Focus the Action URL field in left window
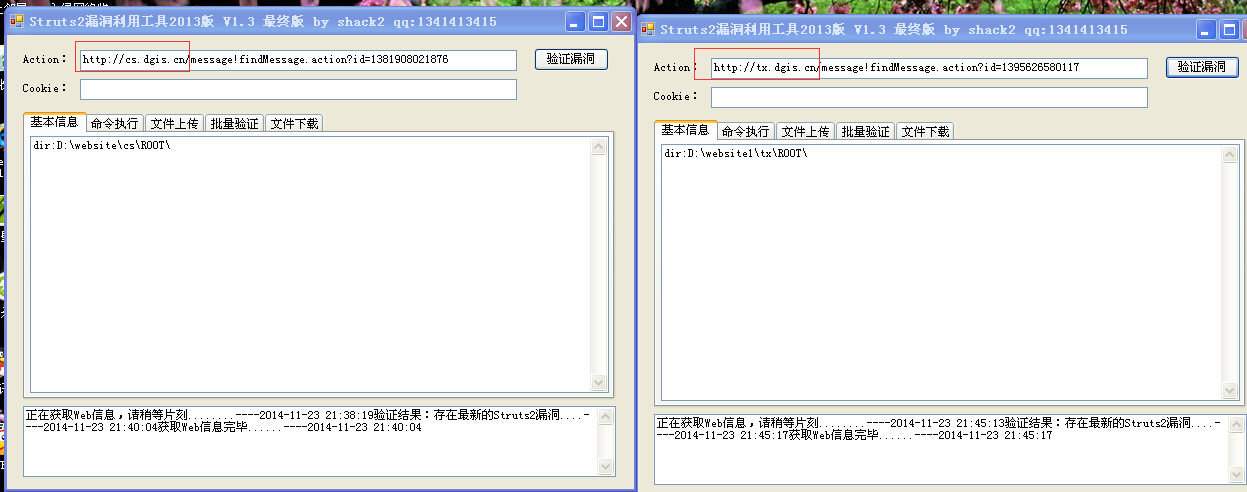This screenshot has height=492, width=1247. coord(298,60)
